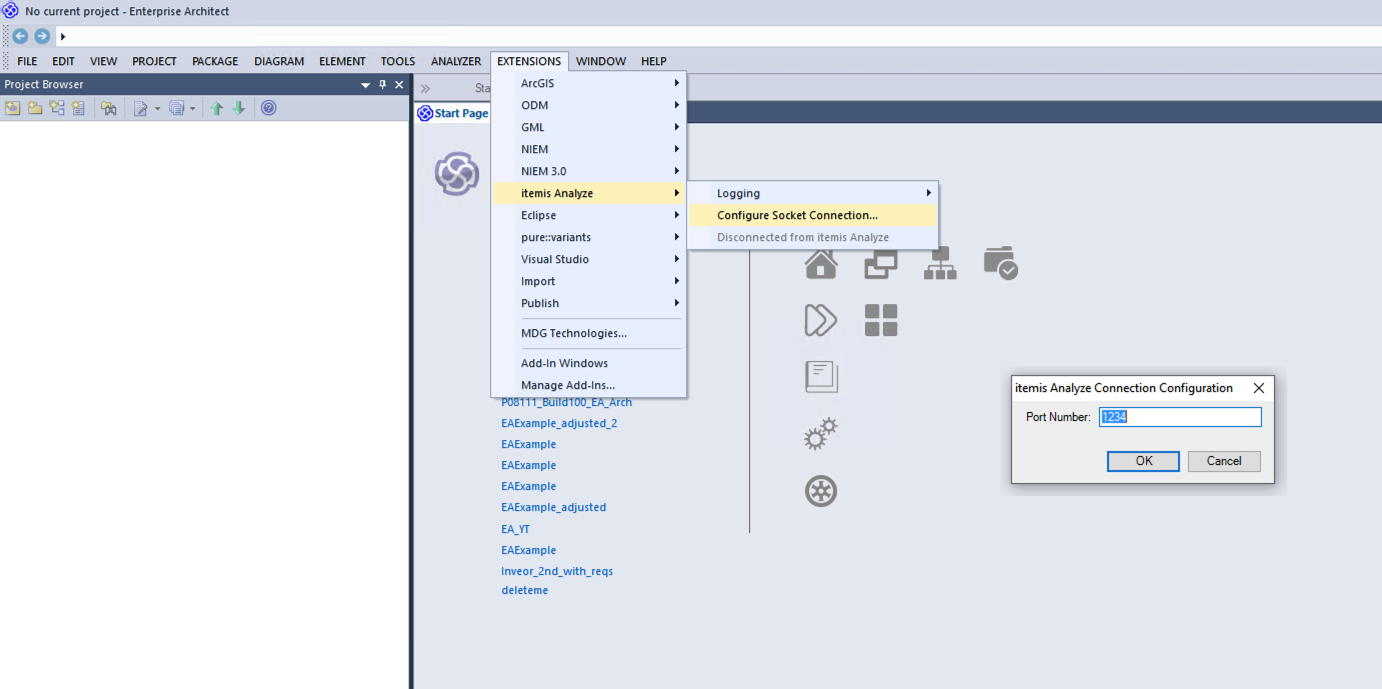Open recent project Inveor_2nd_with_reqs
The width and height of the screenshot is (1382, 689).
point(557,571)
